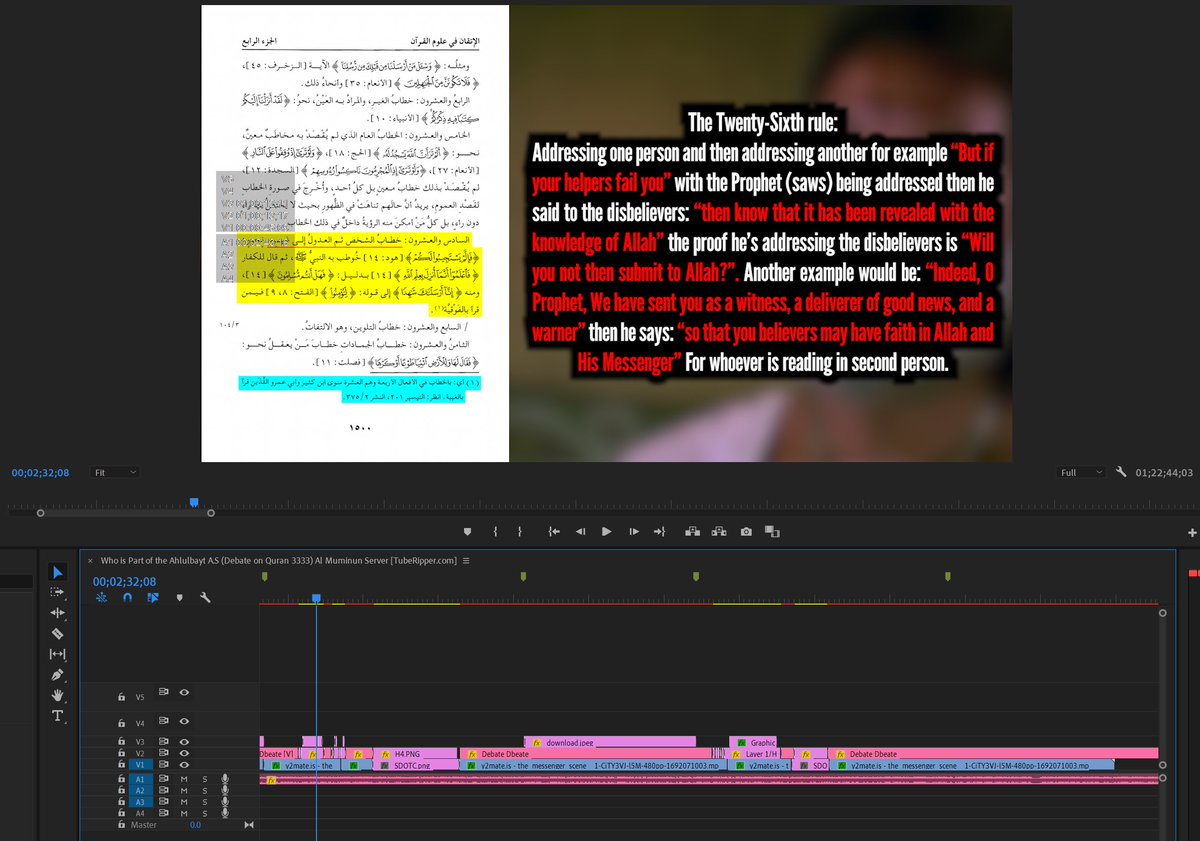This screenshot has height=841, width=1200.
Task: Solo audio track A2
Action: 205,790
